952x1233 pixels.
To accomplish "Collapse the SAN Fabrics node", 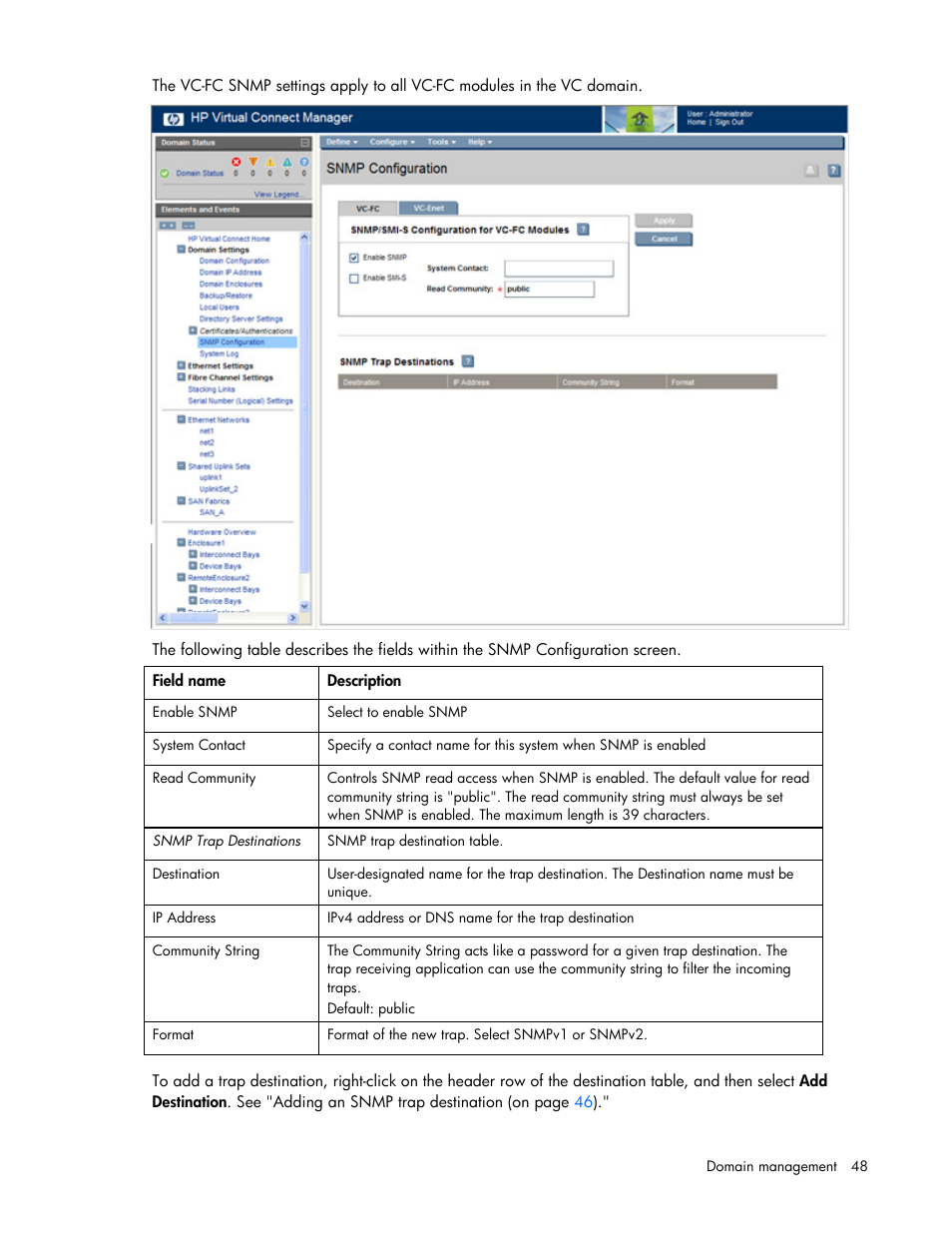I will pos(182,500).
